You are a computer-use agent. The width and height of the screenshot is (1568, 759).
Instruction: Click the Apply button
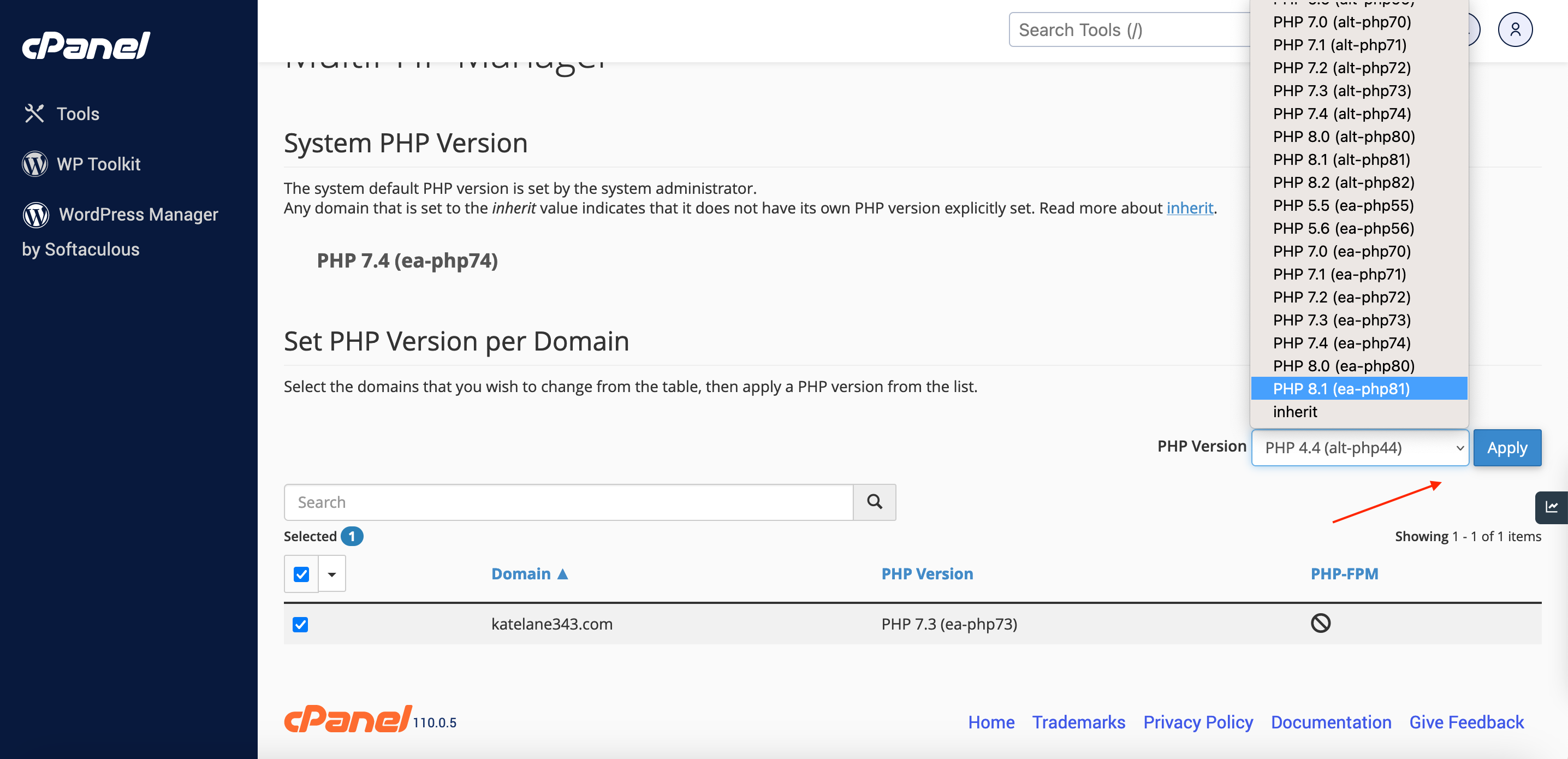tap(1507, 448)
